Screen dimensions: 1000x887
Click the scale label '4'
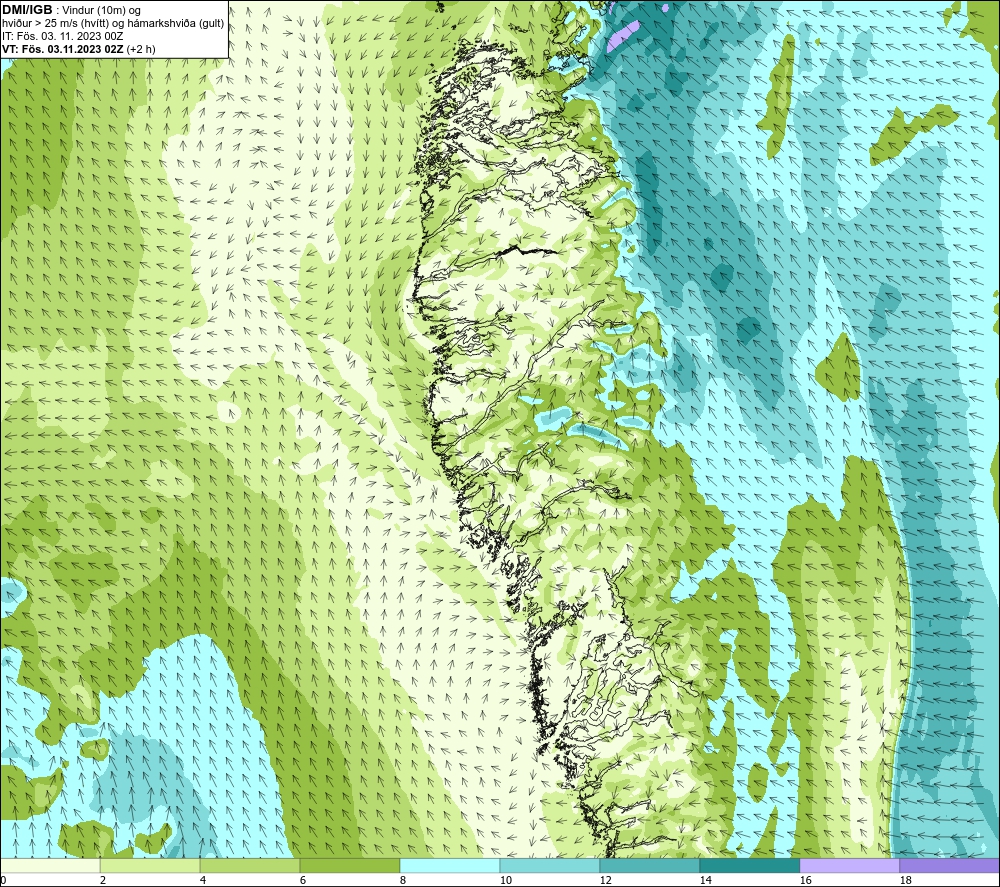(203, 881)
